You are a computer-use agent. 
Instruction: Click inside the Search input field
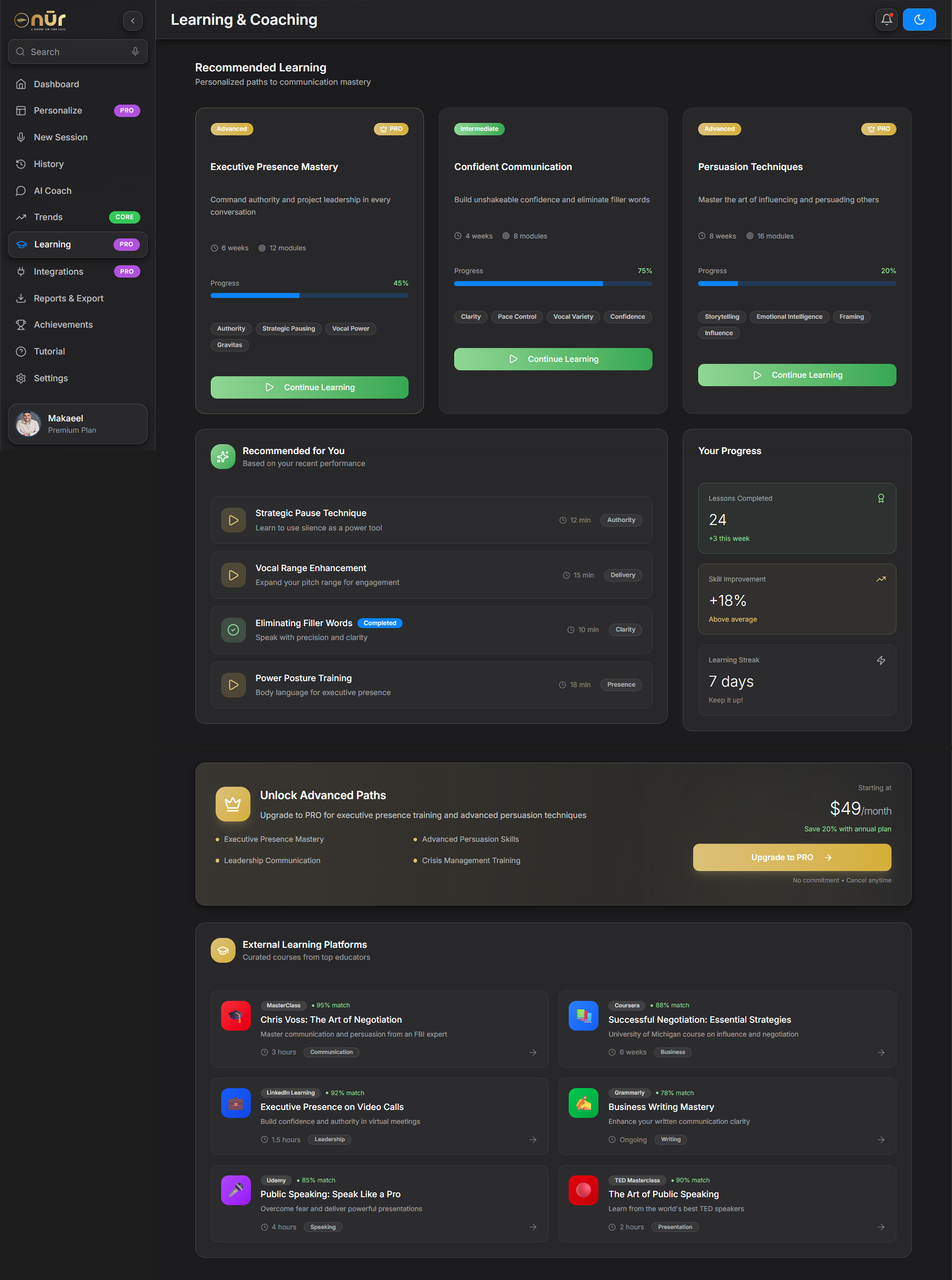pos(75,52)
